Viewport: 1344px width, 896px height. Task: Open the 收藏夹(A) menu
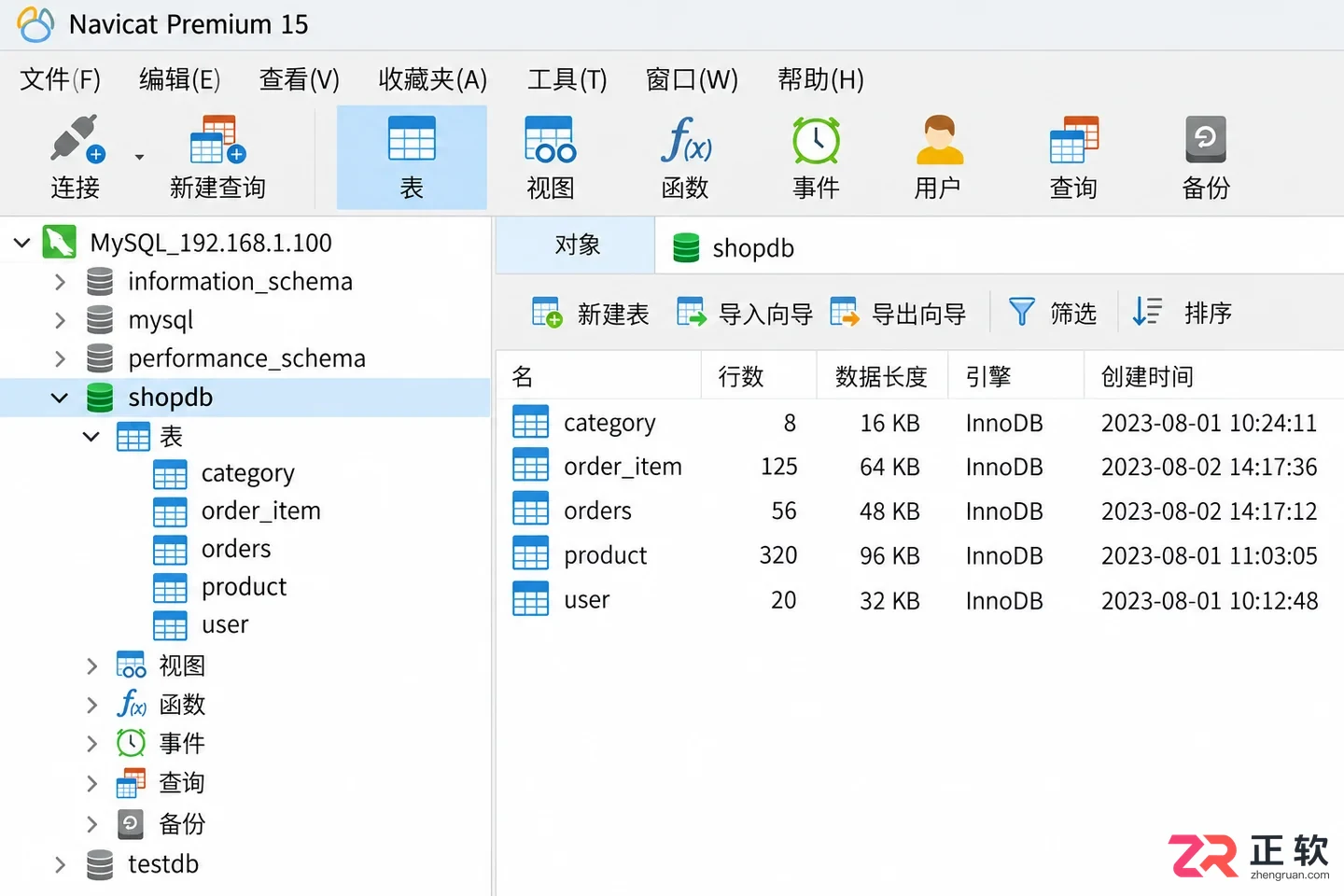433,79
